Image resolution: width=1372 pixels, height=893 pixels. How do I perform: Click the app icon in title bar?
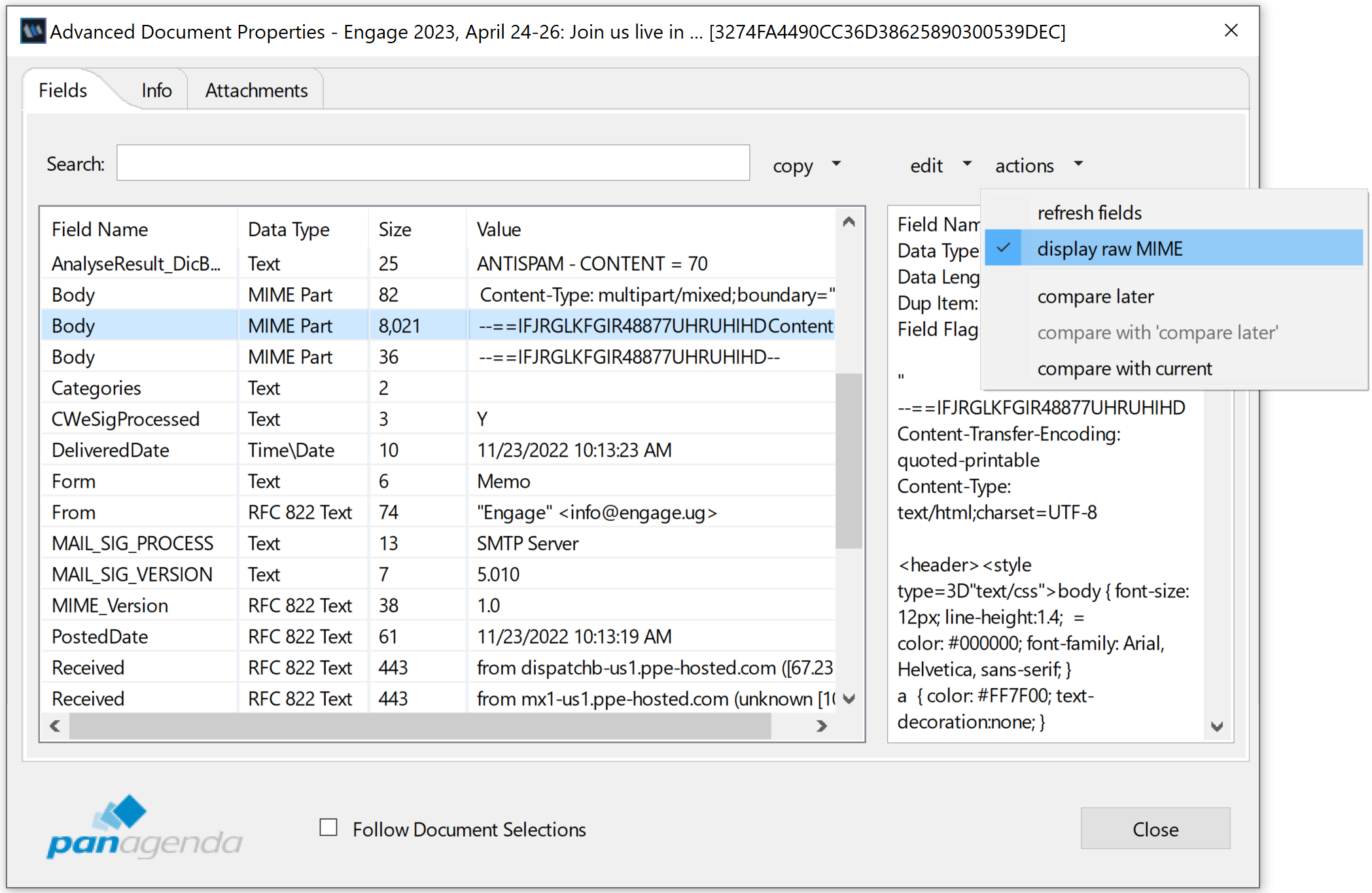coord(33,31)
